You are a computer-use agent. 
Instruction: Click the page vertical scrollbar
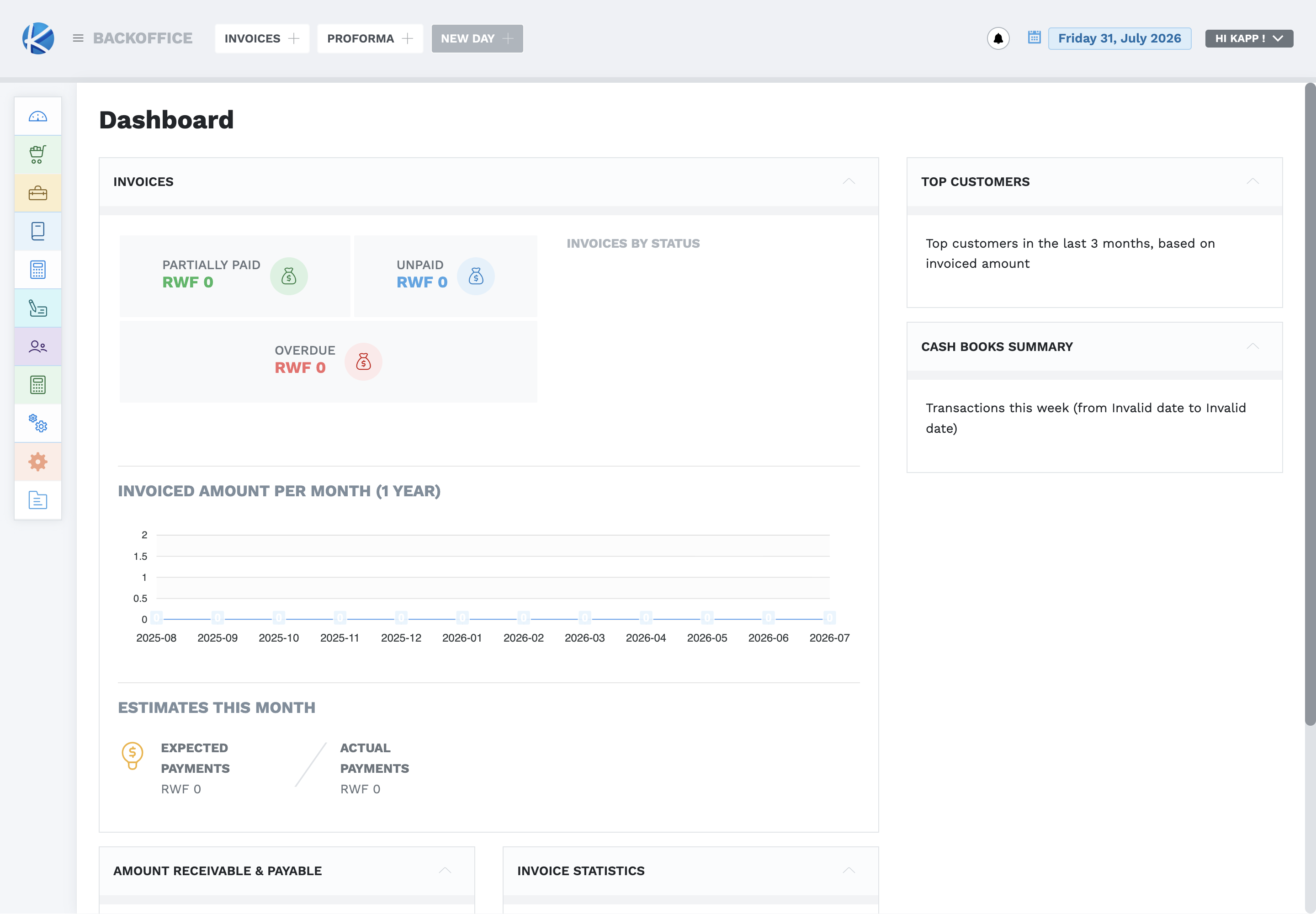[x=1310, y=404]
